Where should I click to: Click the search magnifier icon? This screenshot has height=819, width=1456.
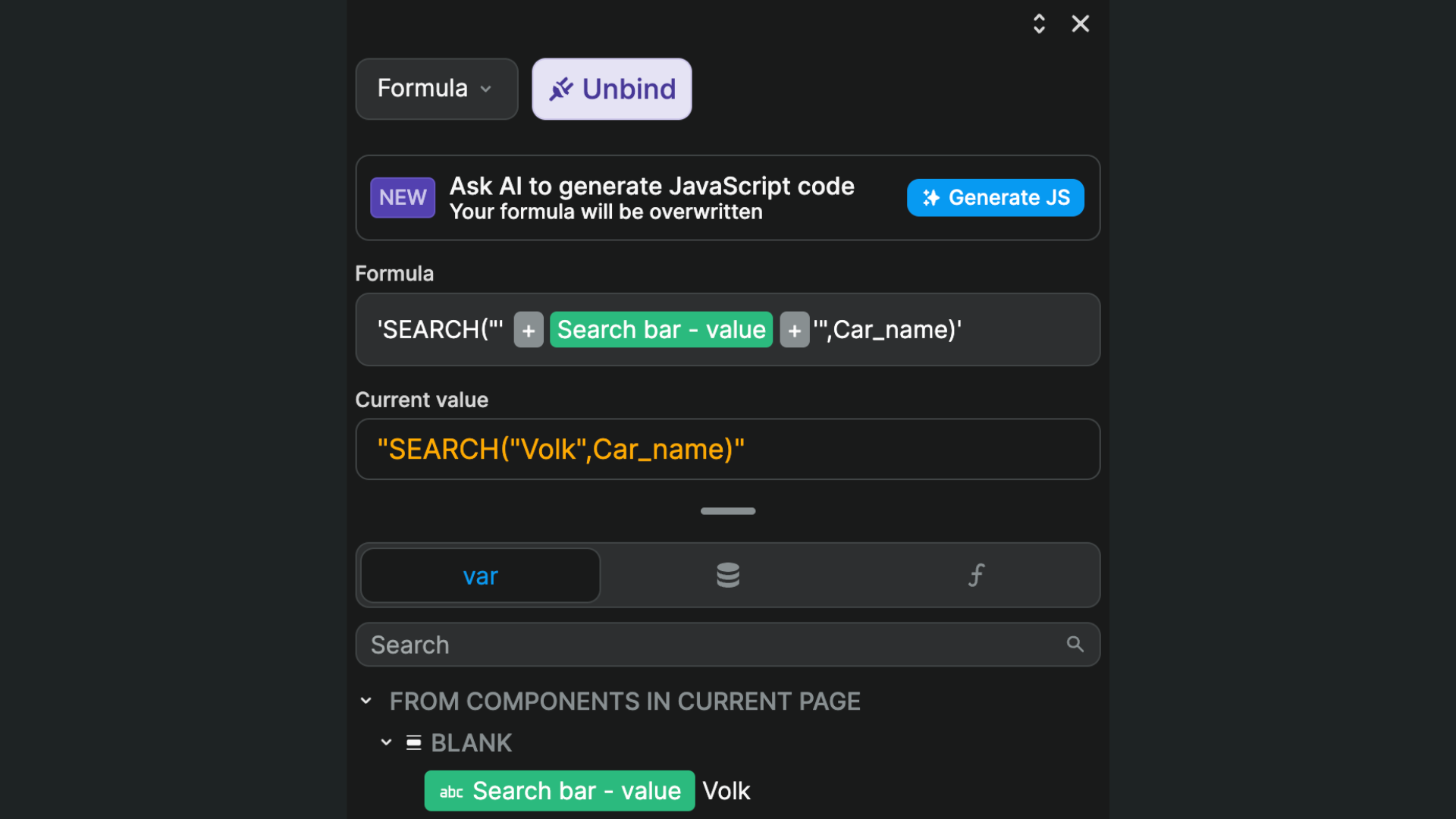coord(1075,645)
